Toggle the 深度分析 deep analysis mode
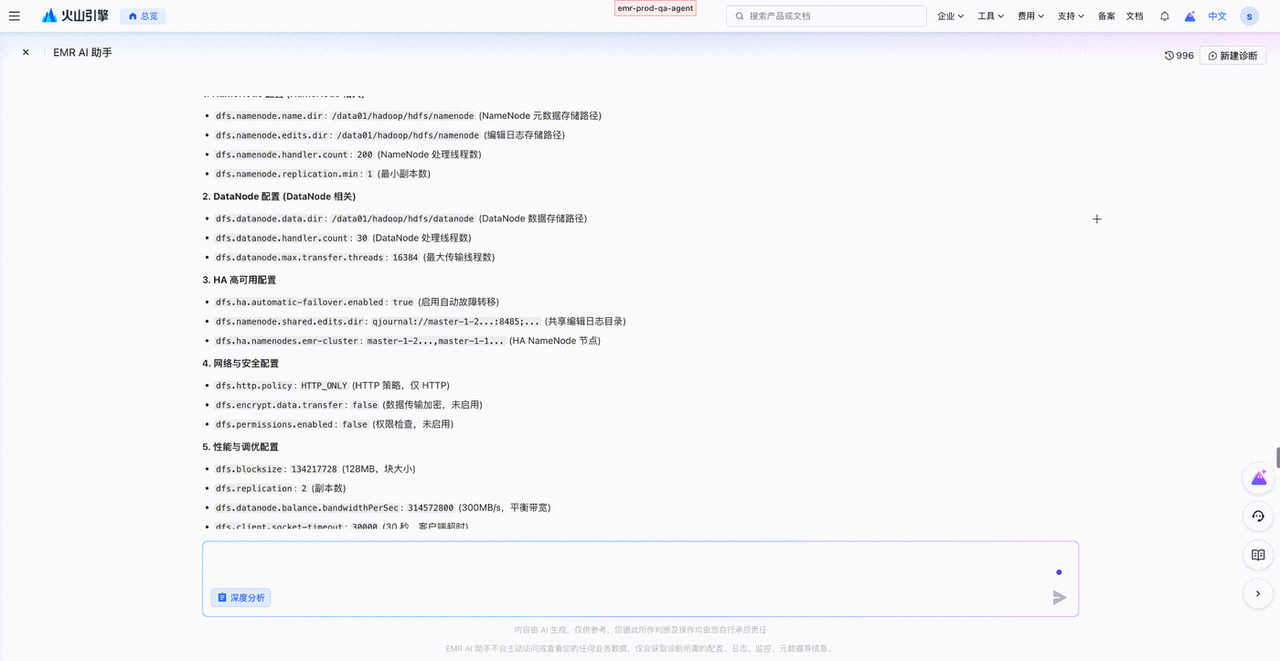Image resolution: width=1280 pixels, height=661 pixels. [241, 598]
